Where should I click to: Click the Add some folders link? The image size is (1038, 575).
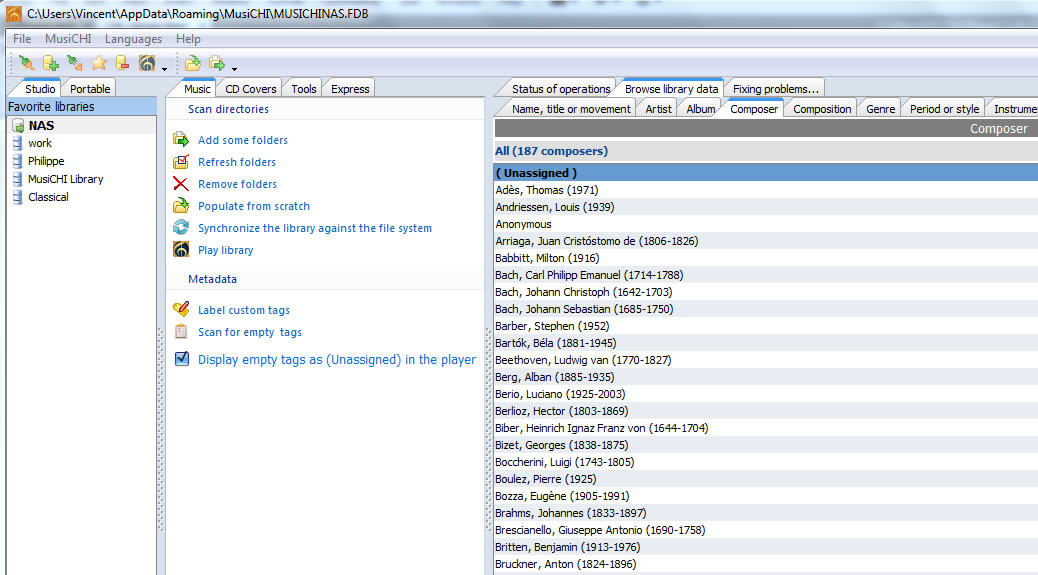[243, 140]
